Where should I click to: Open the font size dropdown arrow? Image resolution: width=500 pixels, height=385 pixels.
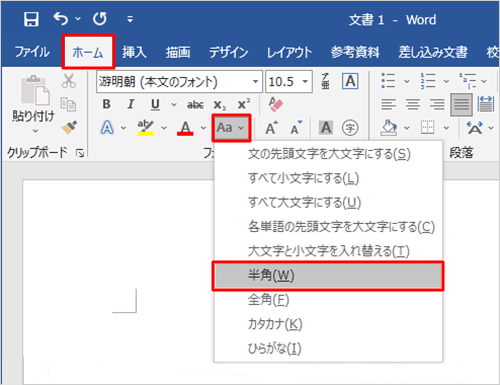pyautogui.click(x=305, y=81)
